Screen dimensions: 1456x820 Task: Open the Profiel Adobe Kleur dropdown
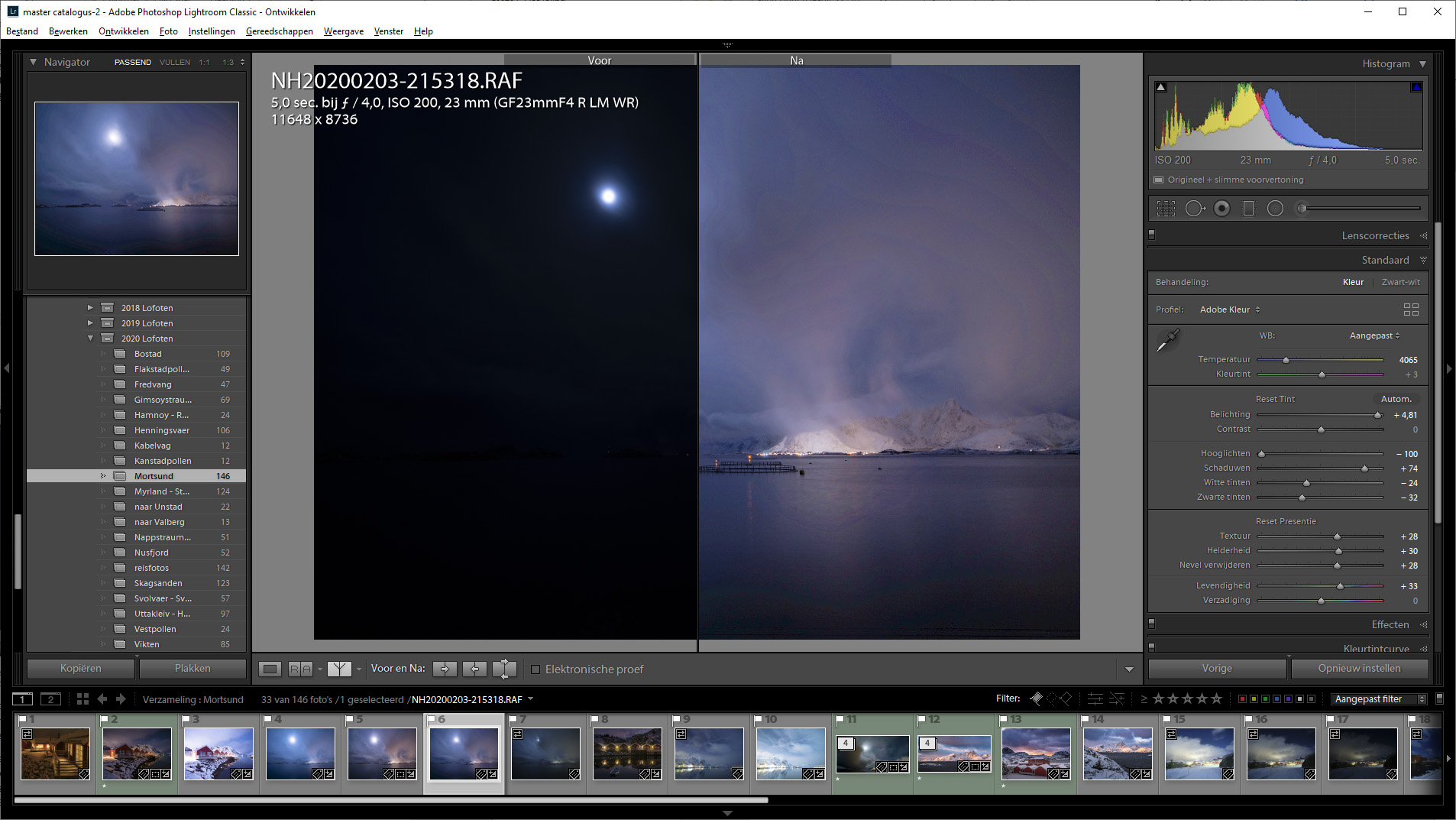pos(1230,310)
